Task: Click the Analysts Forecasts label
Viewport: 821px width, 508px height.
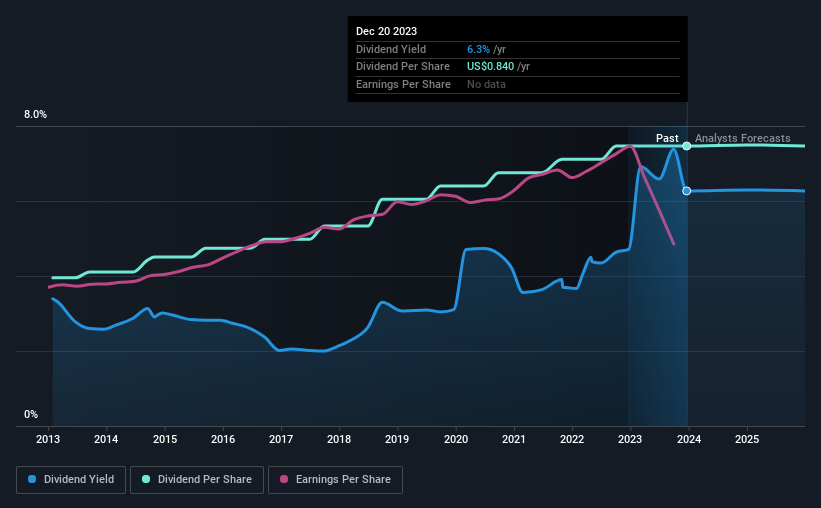Action: [x=742, y=138]
